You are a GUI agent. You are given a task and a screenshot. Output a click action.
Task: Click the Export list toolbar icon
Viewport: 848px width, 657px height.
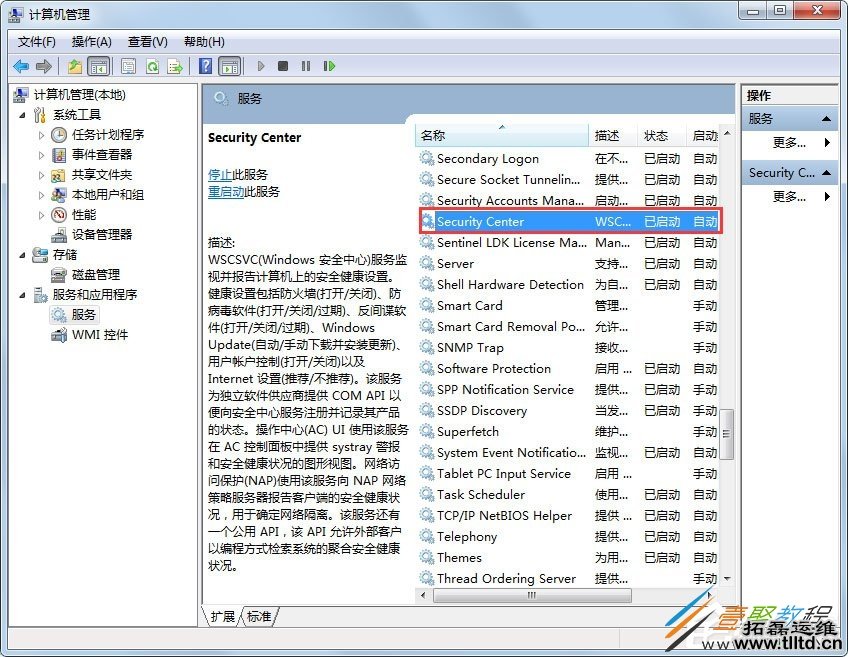point(176,66)
